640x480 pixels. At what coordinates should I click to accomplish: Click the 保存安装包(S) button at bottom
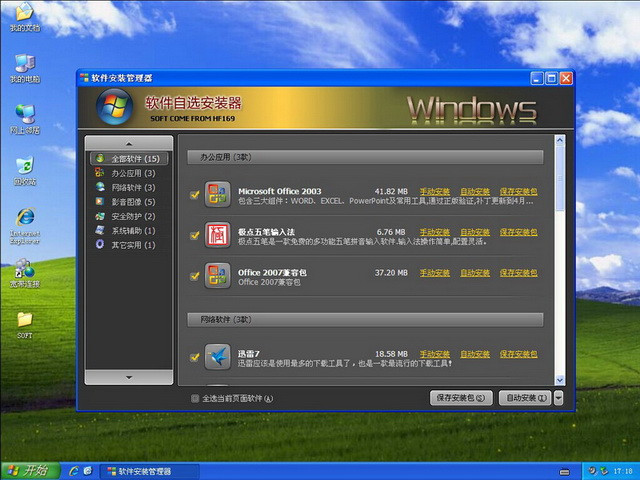point(461,398)
